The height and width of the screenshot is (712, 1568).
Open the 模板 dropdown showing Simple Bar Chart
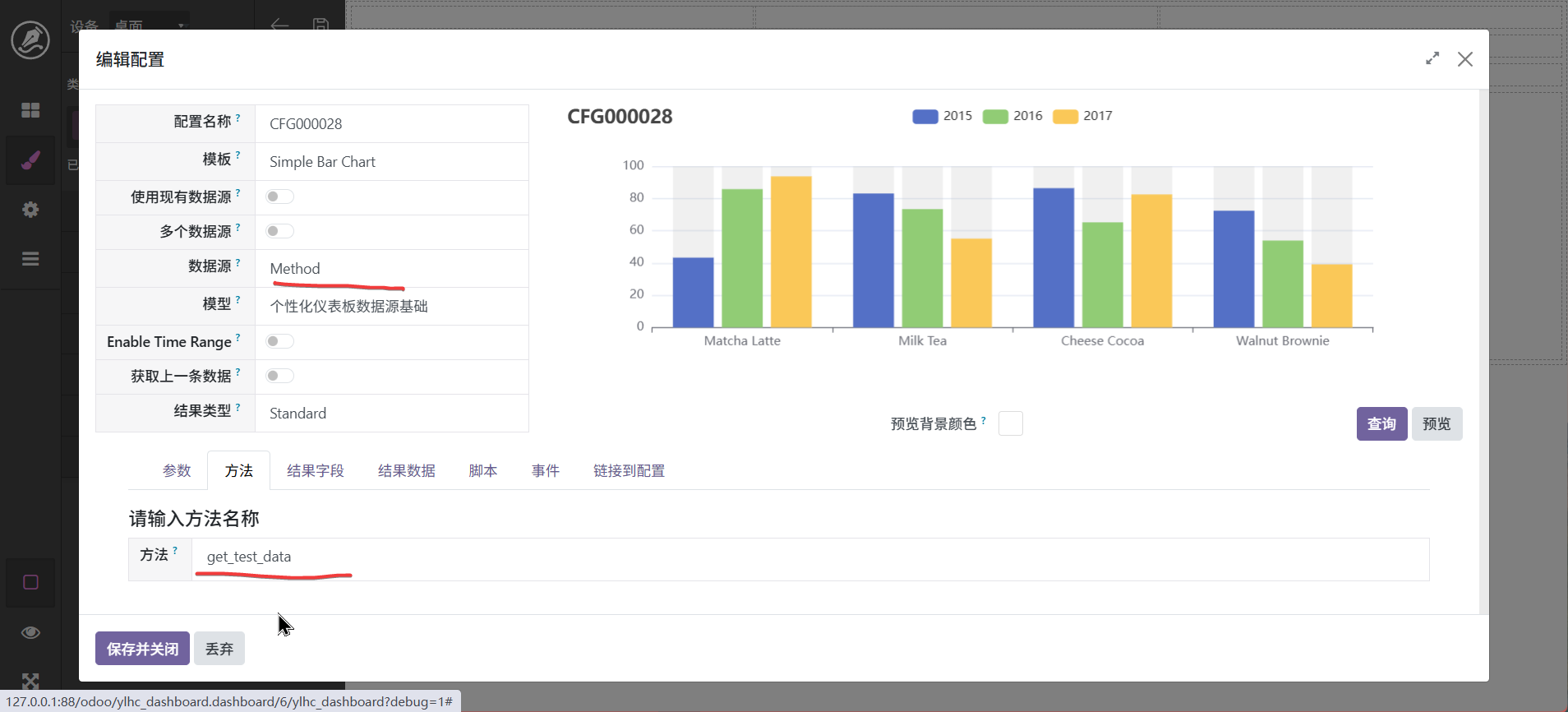coord(391,162)
